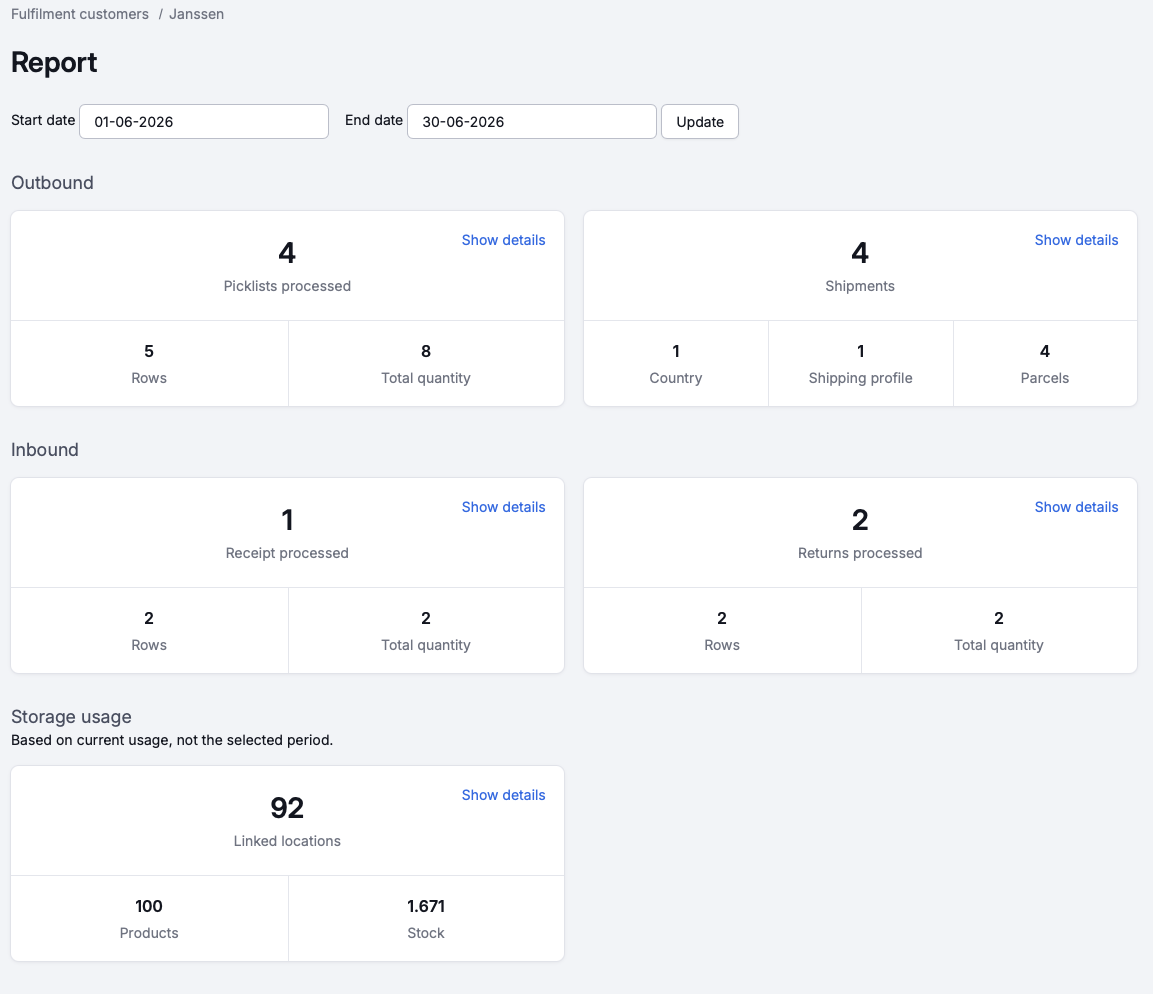Click the Shipments label
The image size is (1153, 994).
click(x=860, y=286)
